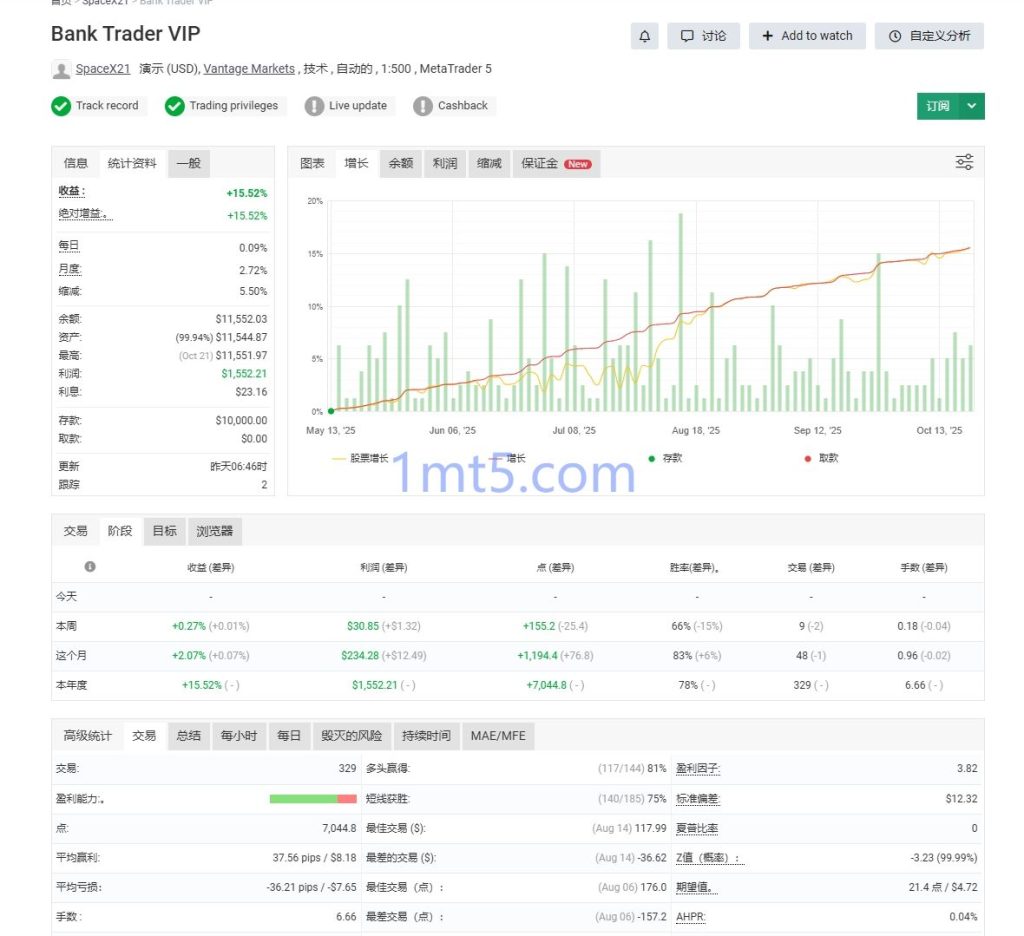The width and height of the screenshot is (1024, 936).
Task: Open the notifications bell icon
Action: click(645, 35)
